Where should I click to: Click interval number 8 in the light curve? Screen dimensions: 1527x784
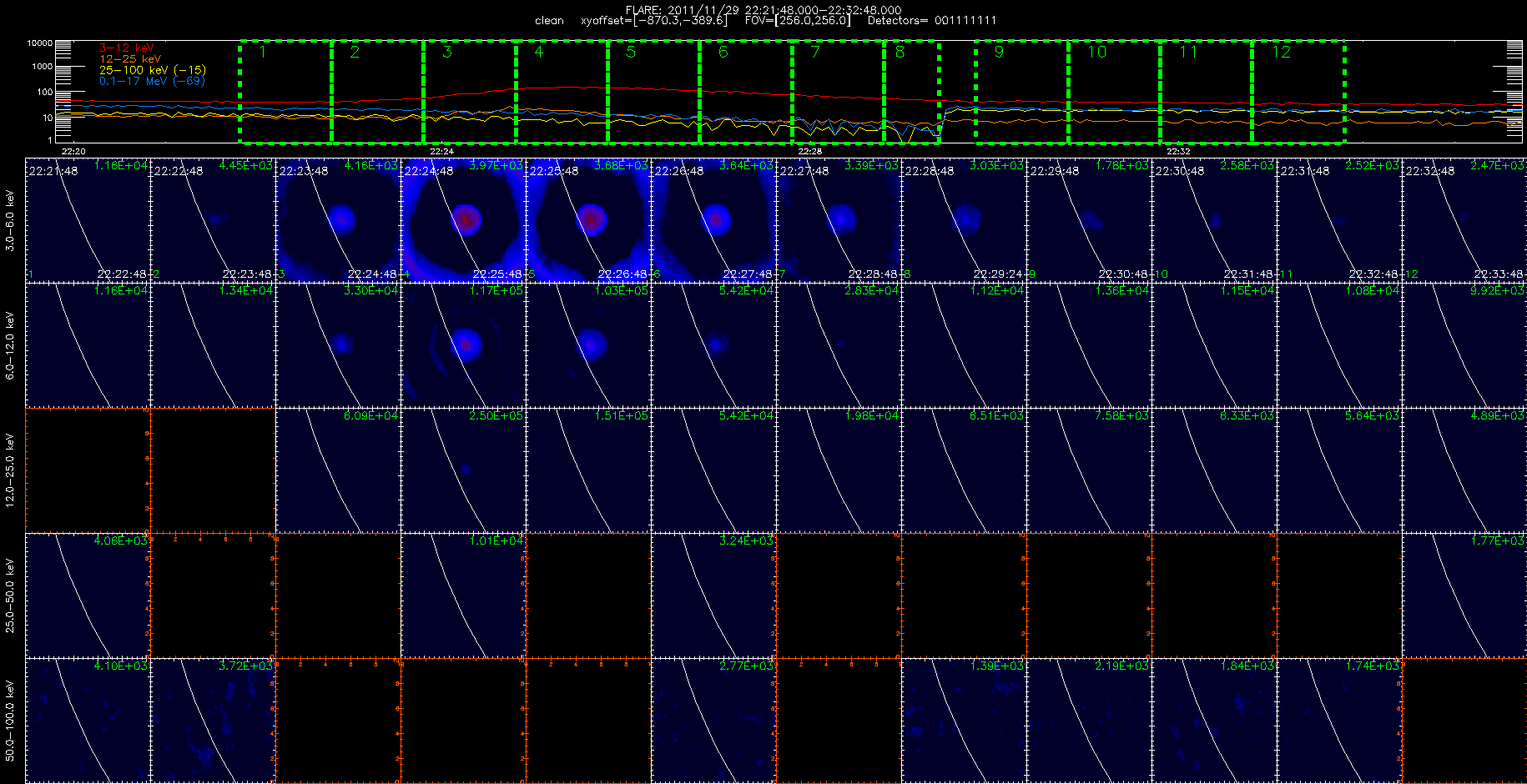click(911, 91)
